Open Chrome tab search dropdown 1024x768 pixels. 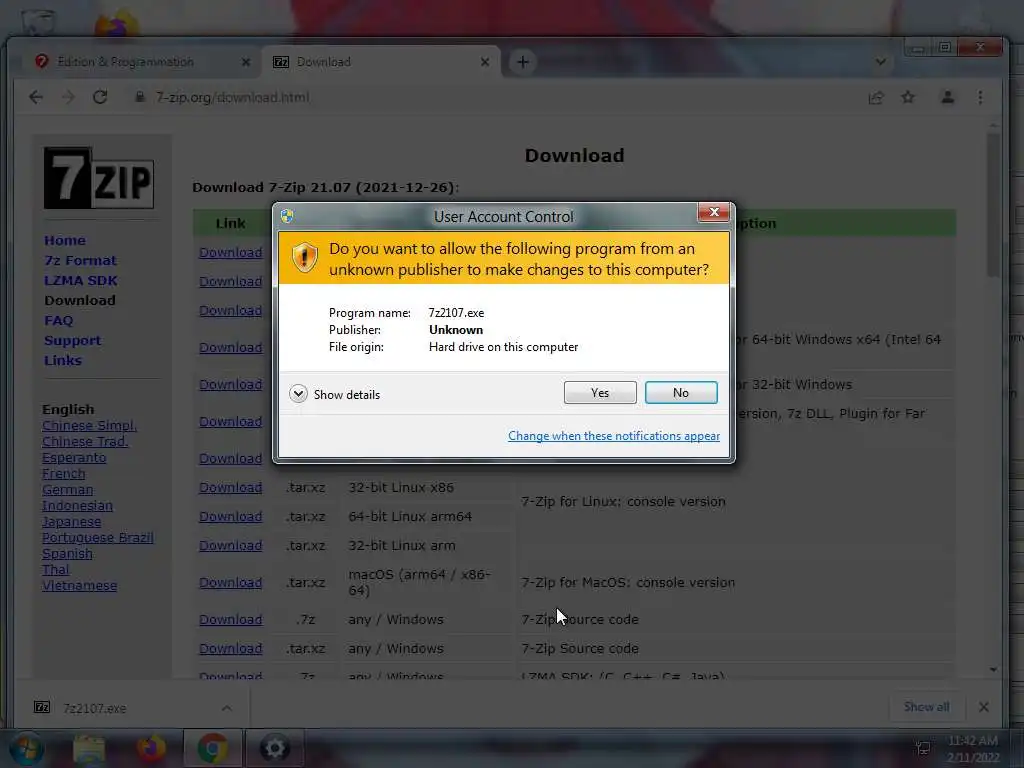point(880,62)
